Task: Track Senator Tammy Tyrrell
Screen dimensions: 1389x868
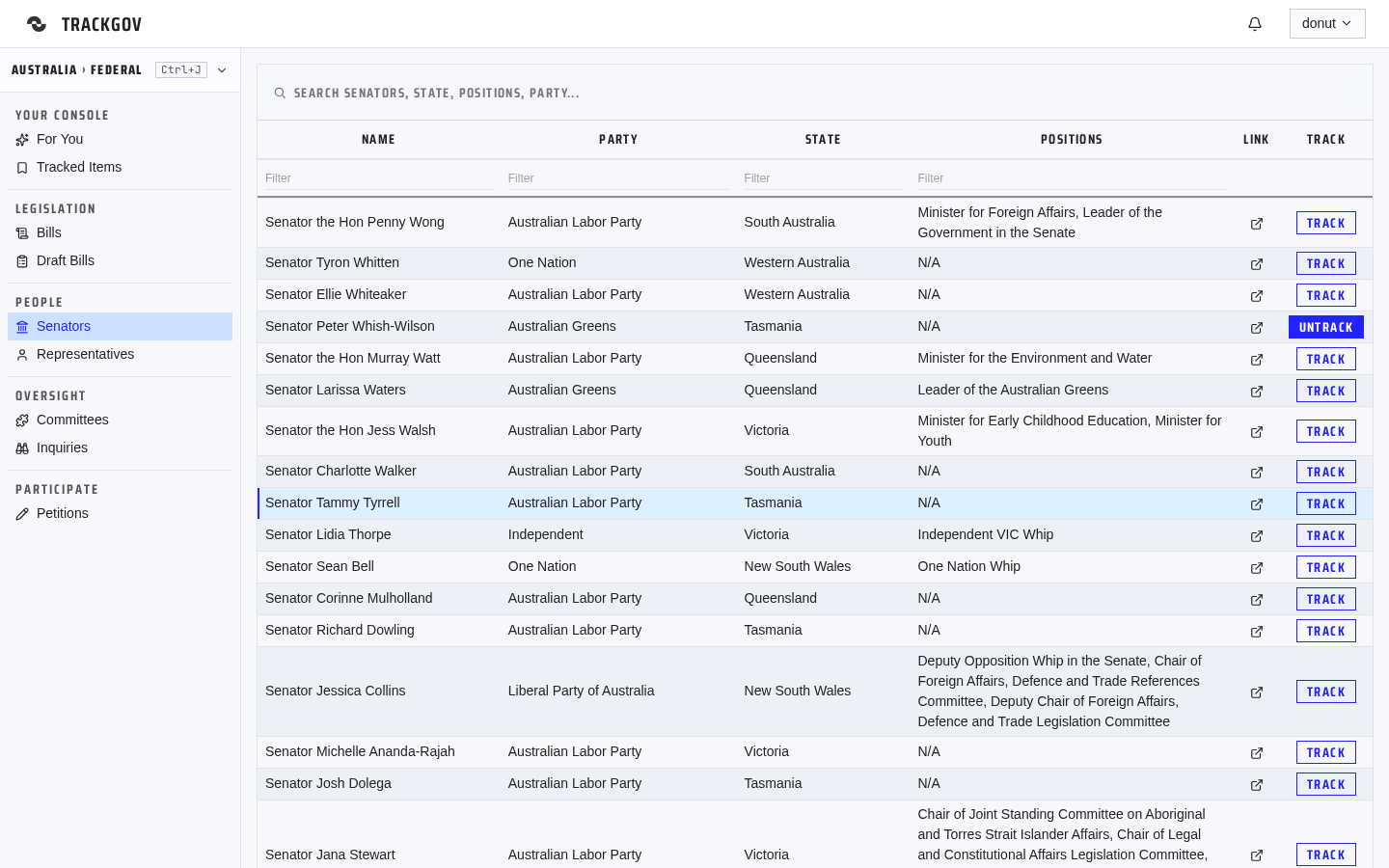Action: click(x=1326, y=503)
